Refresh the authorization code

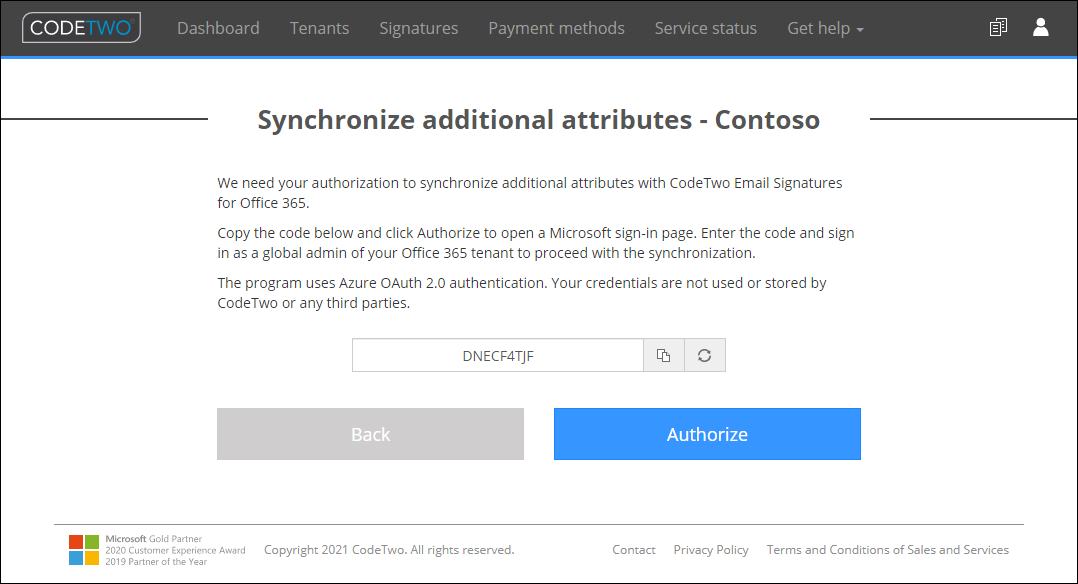705,355
